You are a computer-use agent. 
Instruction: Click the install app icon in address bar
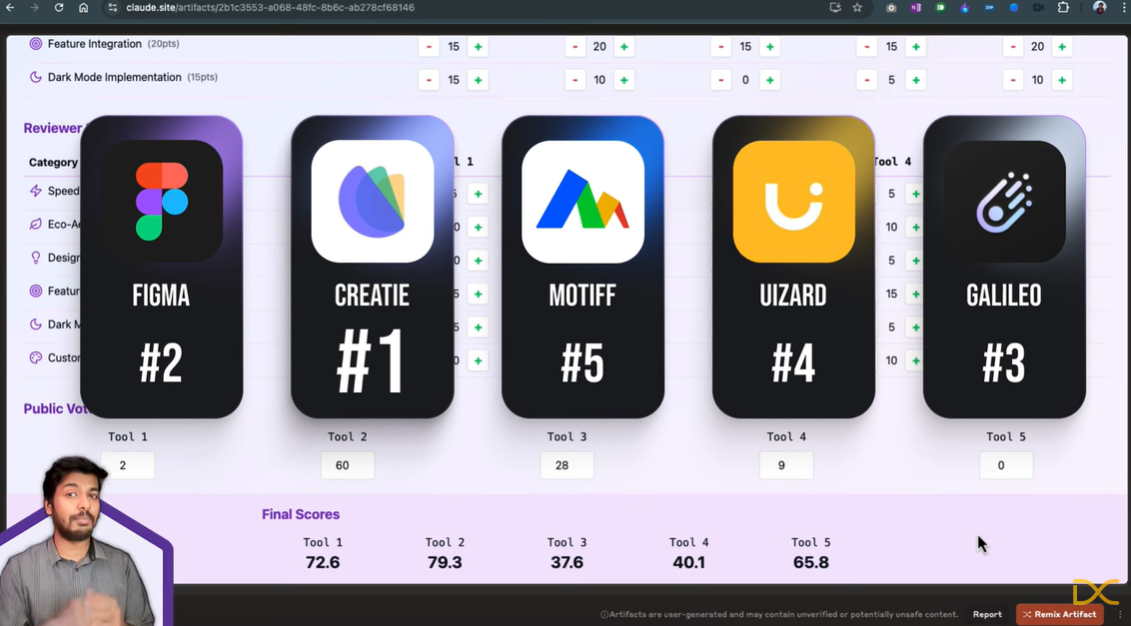835,7
